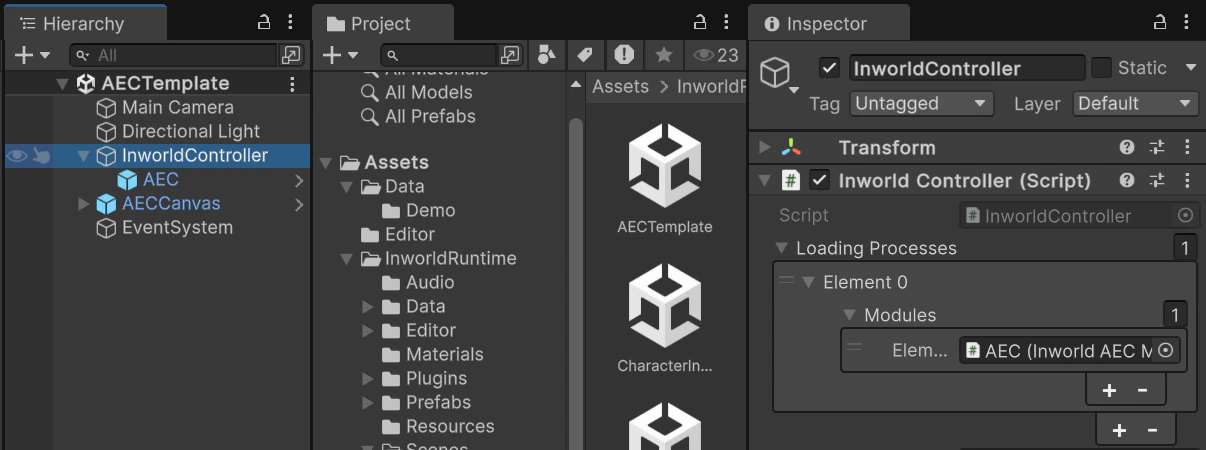This screenshot has width=1206, height=450.
Task: Collapse the Data folder under Assets
Action: click(x=346, y=187)
